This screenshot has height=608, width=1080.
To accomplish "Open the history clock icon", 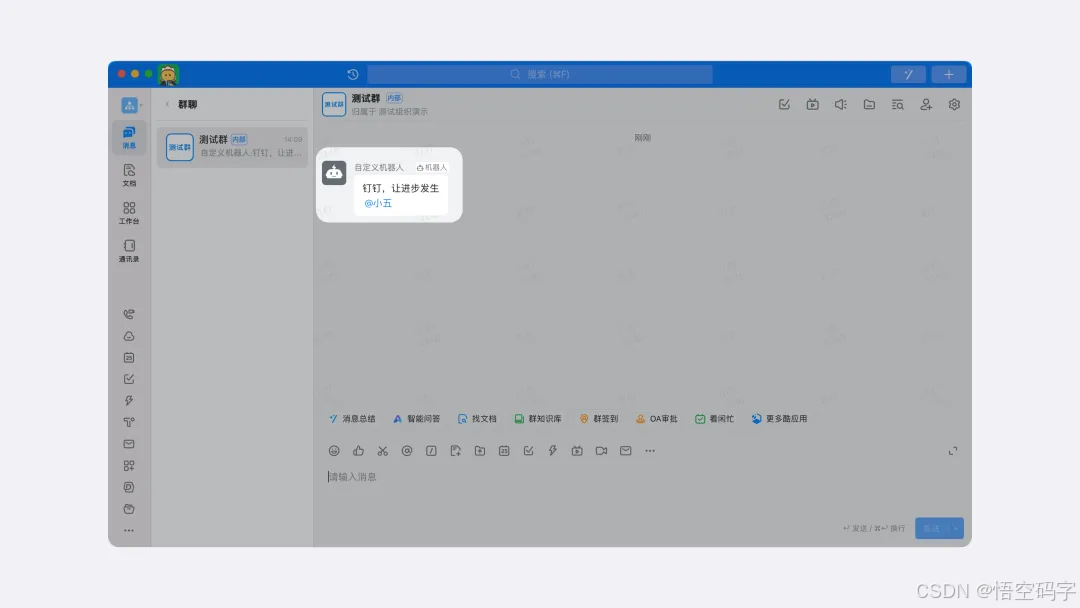I will 353,74.
